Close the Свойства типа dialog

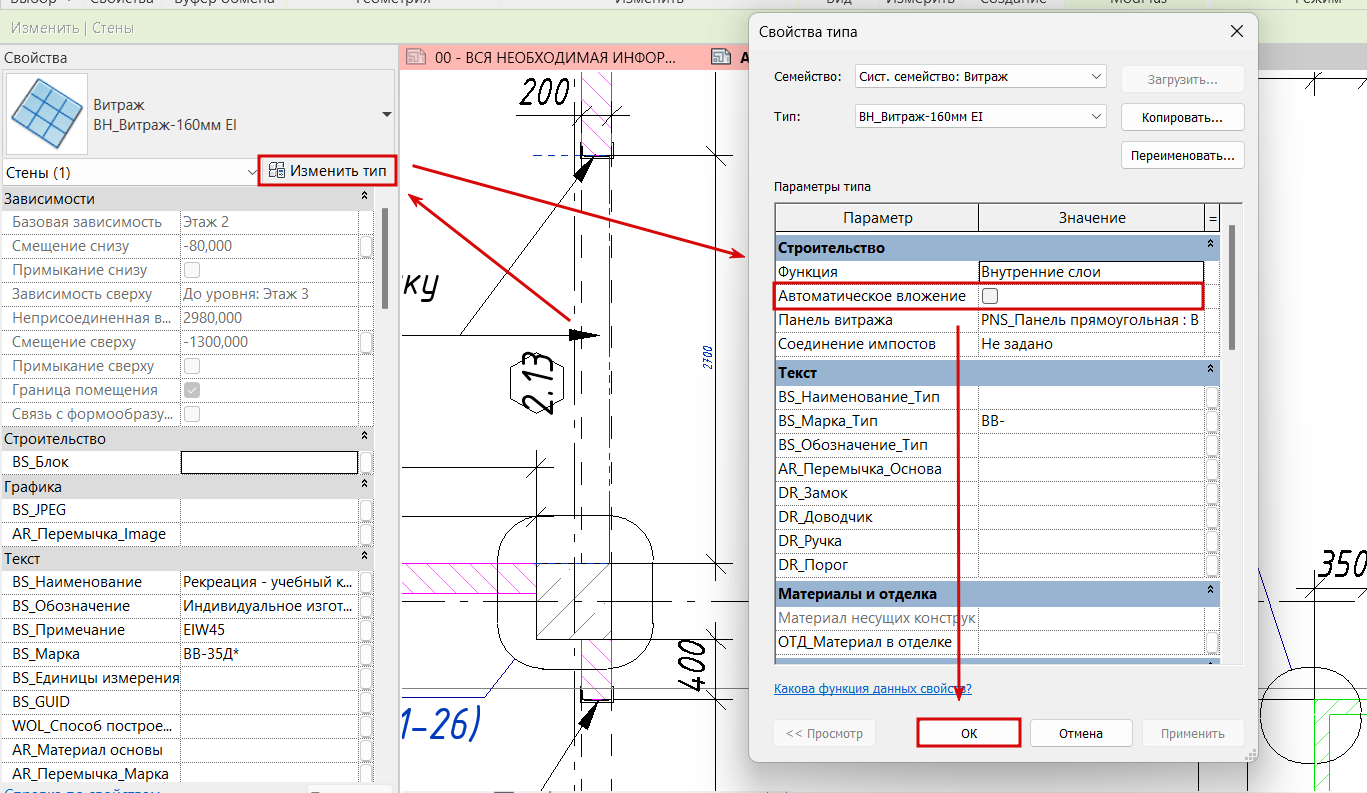(1236, 32)
